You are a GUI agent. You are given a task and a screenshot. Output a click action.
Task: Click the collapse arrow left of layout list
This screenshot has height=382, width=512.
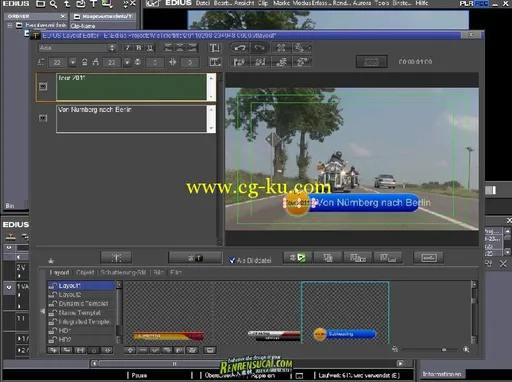tap(42, 311)
